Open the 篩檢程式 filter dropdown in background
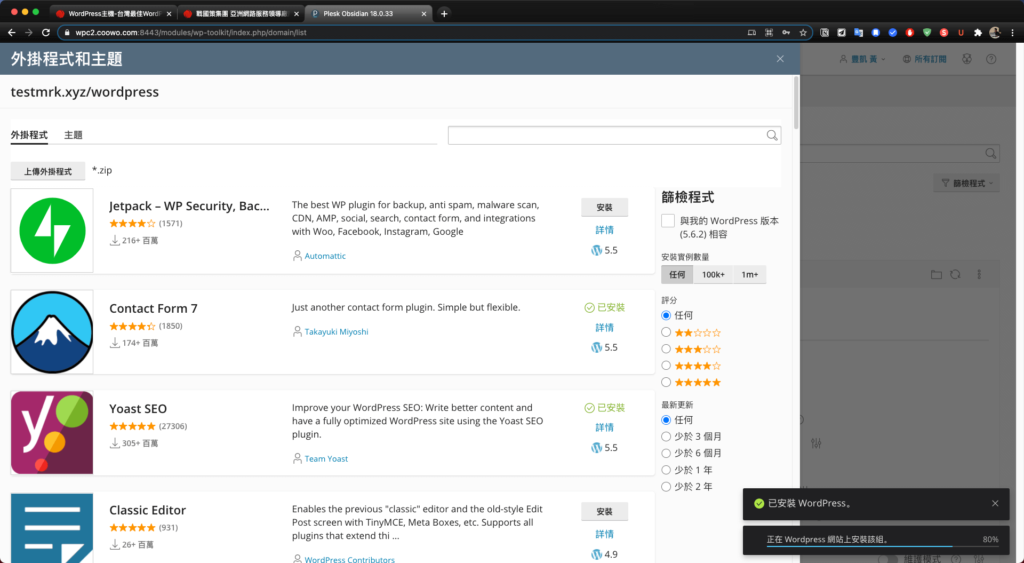This screenshot has width=1024, height=563. pos(967,184)
